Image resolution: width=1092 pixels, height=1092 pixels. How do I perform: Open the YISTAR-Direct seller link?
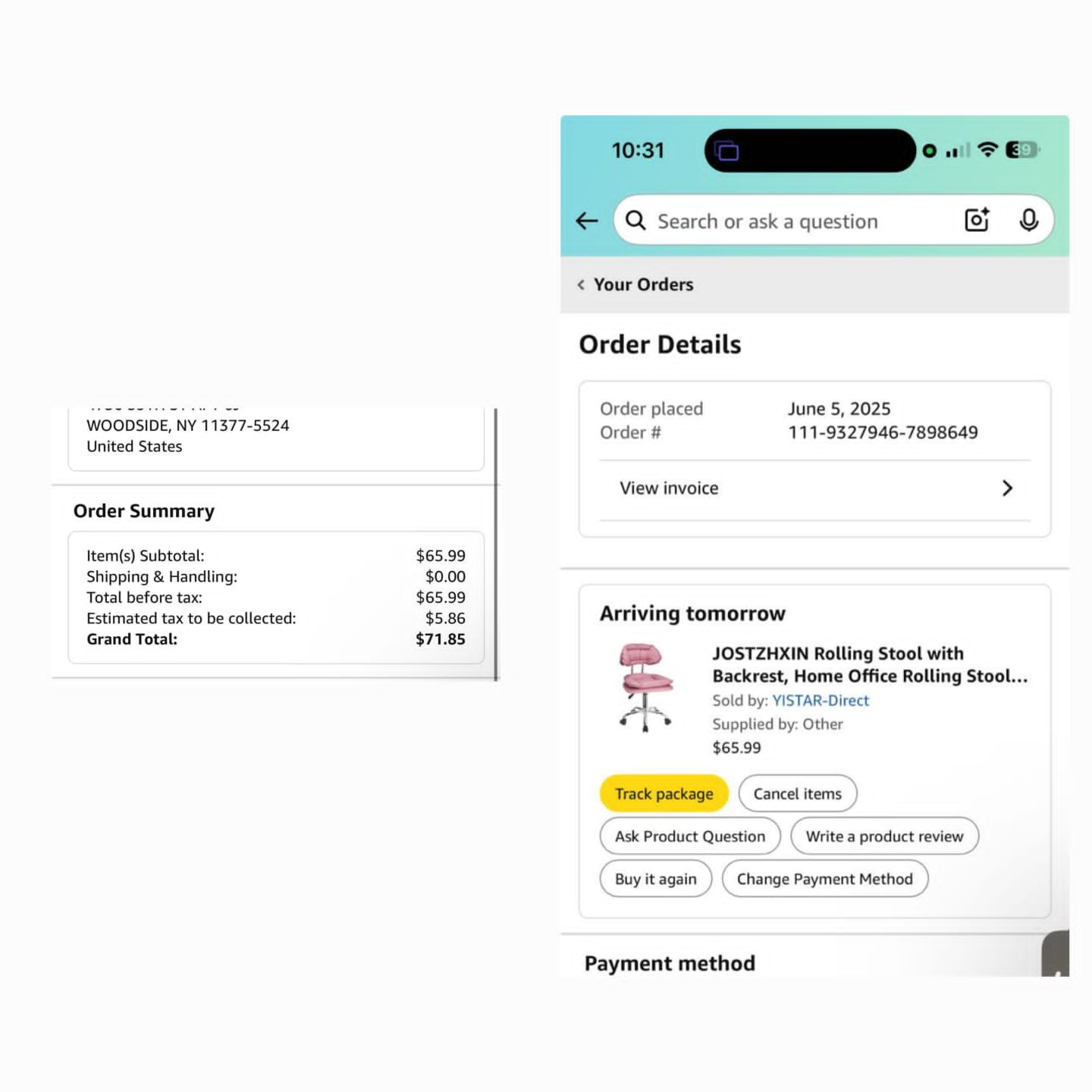(x=821, y=701)
